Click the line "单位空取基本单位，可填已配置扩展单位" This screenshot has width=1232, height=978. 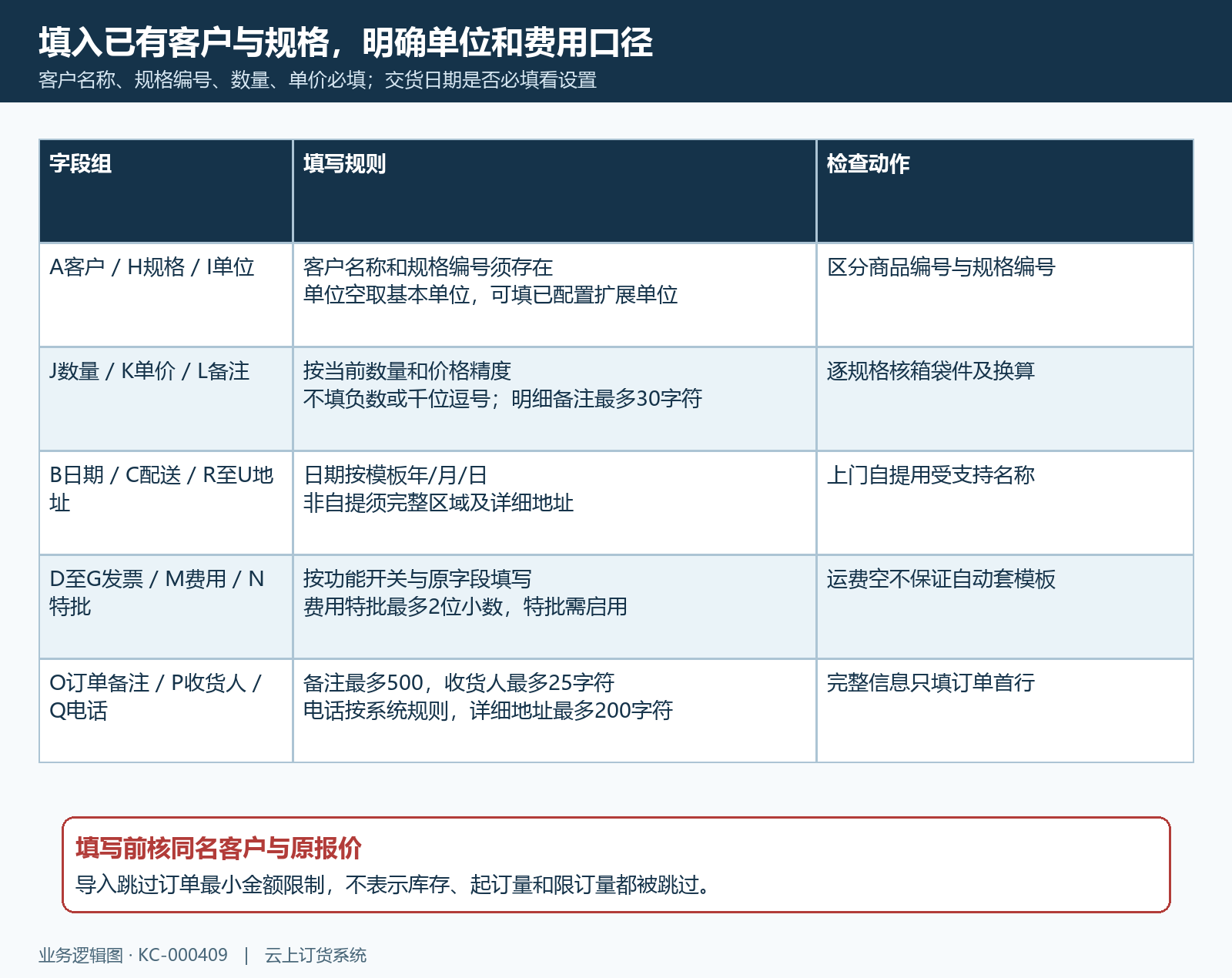tap(490, 295)
